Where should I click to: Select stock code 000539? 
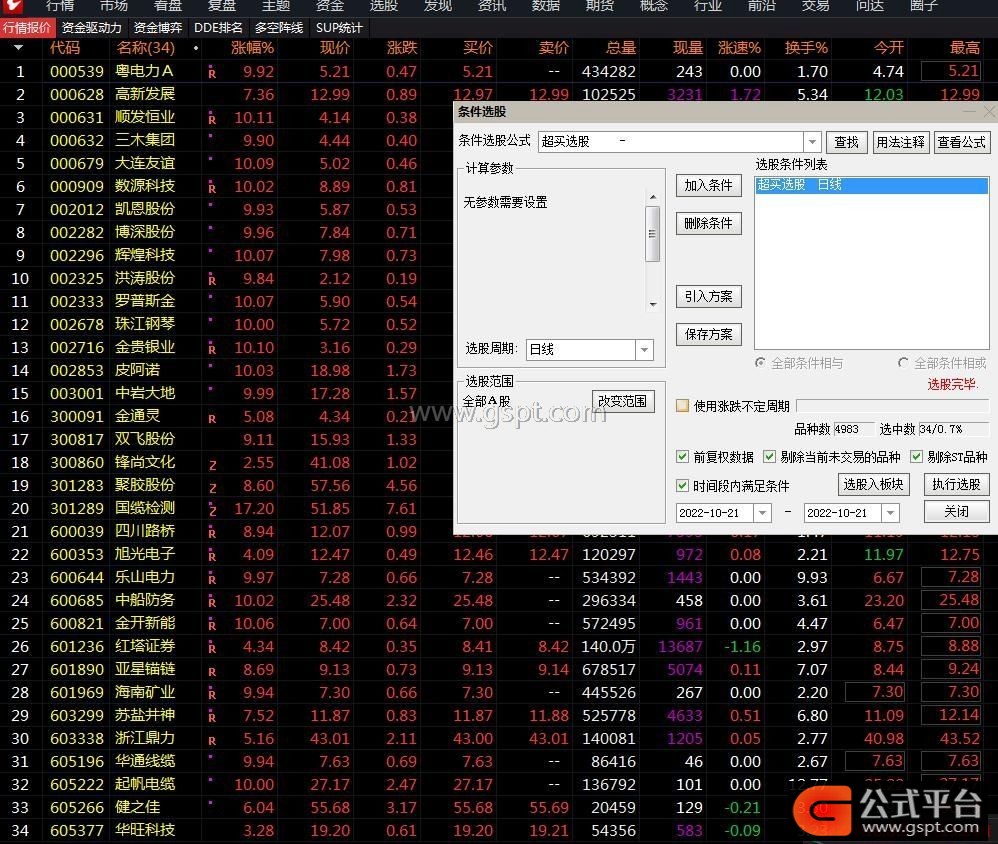coord(76,71)
